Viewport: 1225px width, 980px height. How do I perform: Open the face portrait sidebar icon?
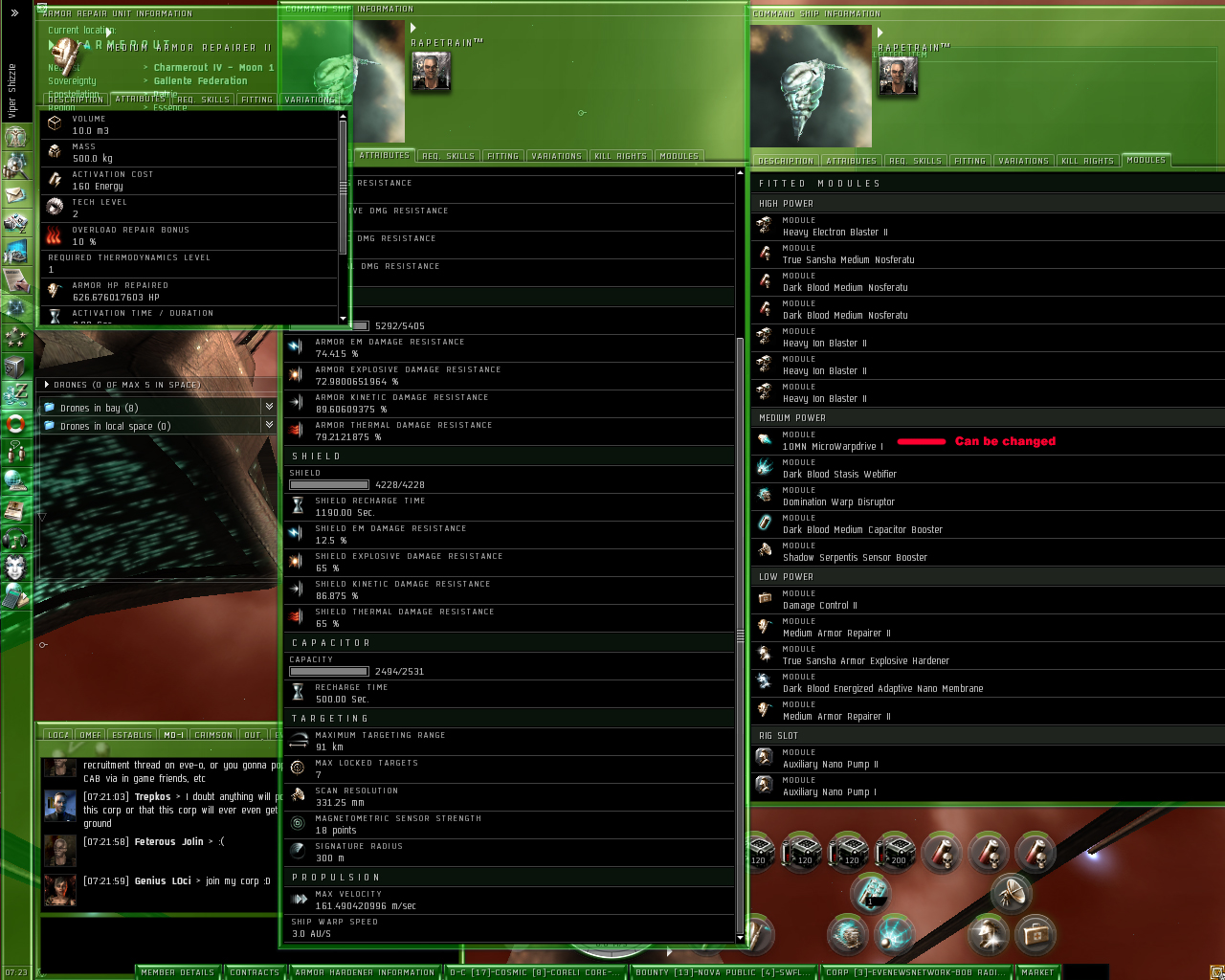tap(15, 567)
